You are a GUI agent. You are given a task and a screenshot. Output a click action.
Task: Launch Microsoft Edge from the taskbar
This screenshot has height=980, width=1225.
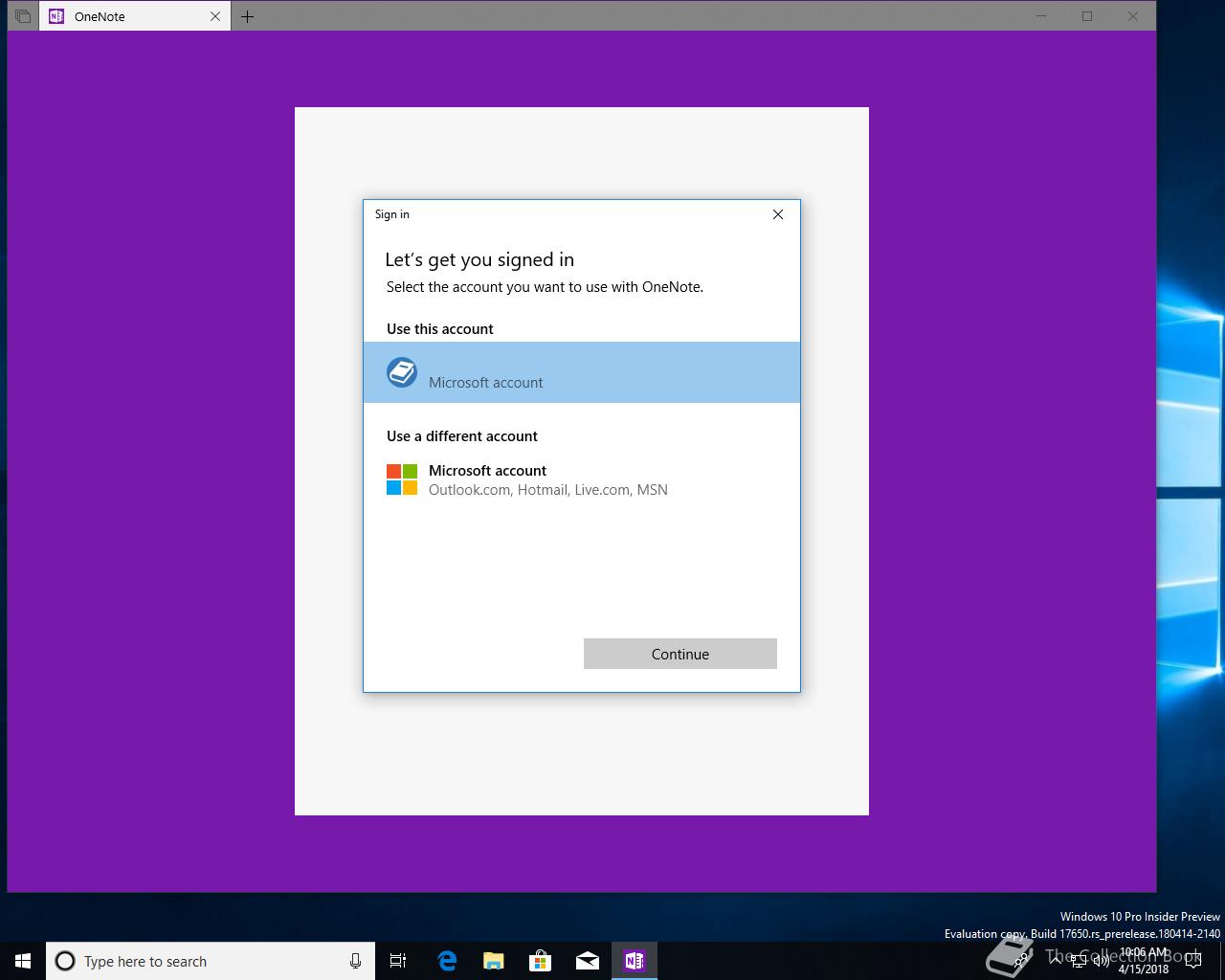point(447,961)
